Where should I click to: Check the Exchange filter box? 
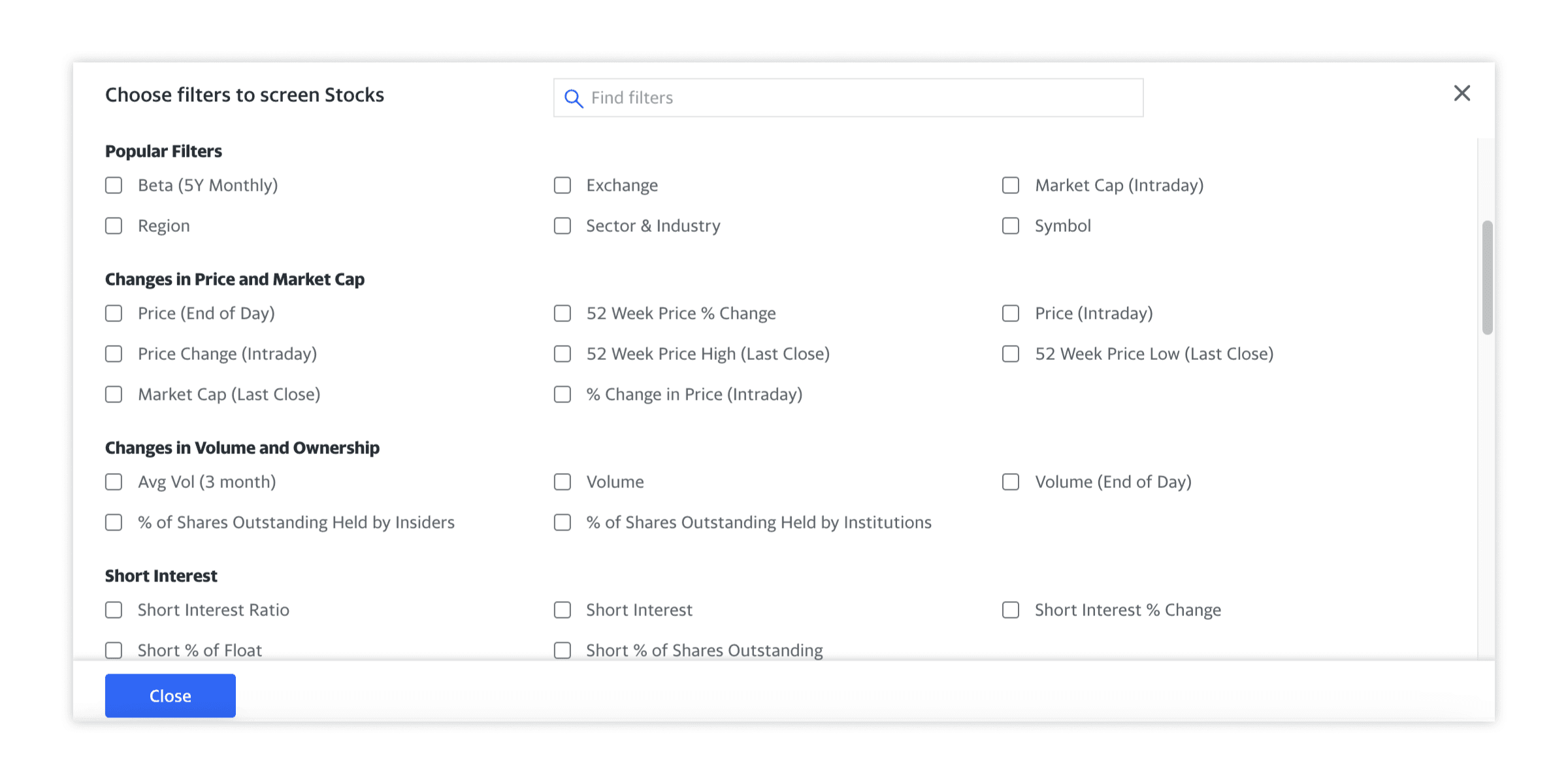pyautogui.click(x=562, y=186)
